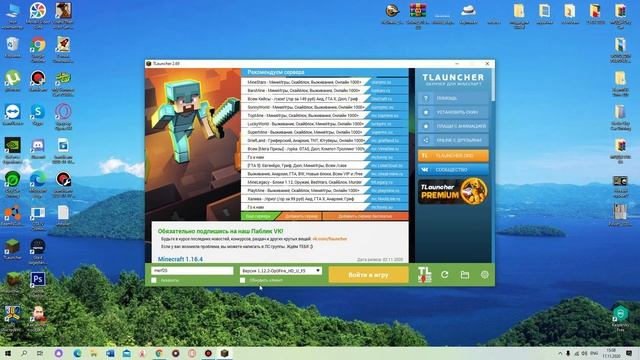Viewport: 640px width, 360px height.
Task: Select the Opera GX desktop shortcut
Action: coord(63,117)
